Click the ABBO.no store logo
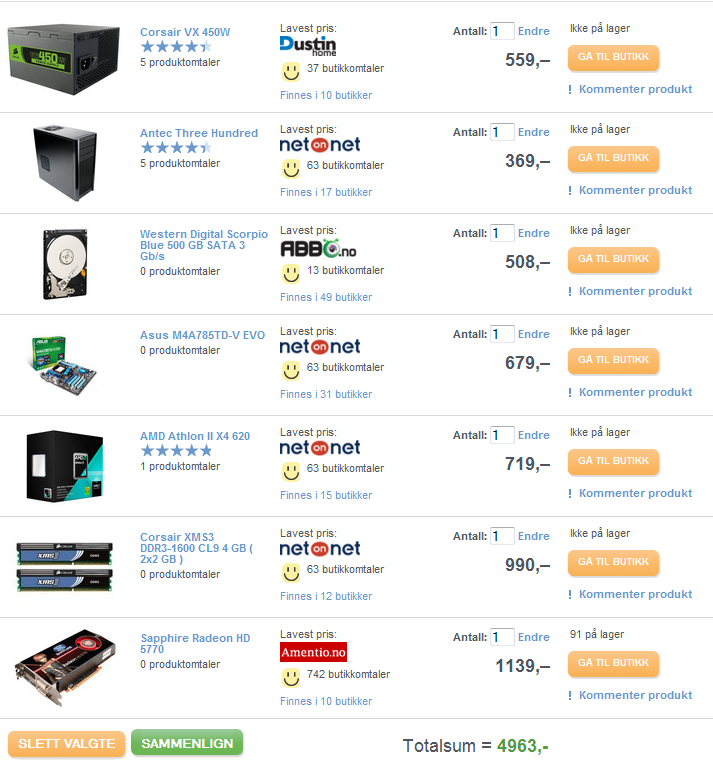This screenshot has height=768, width=713. (318, 249)
